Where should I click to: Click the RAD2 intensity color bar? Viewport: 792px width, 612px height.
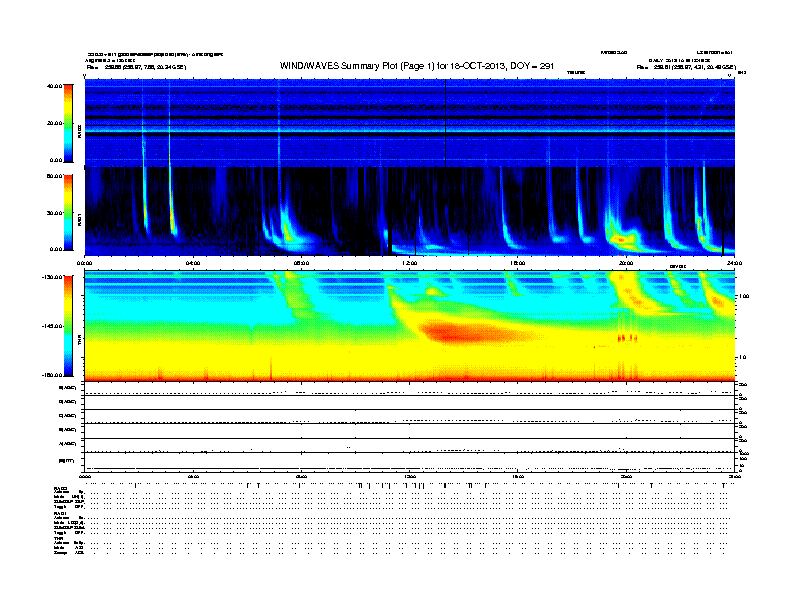[x=68, y=123]
